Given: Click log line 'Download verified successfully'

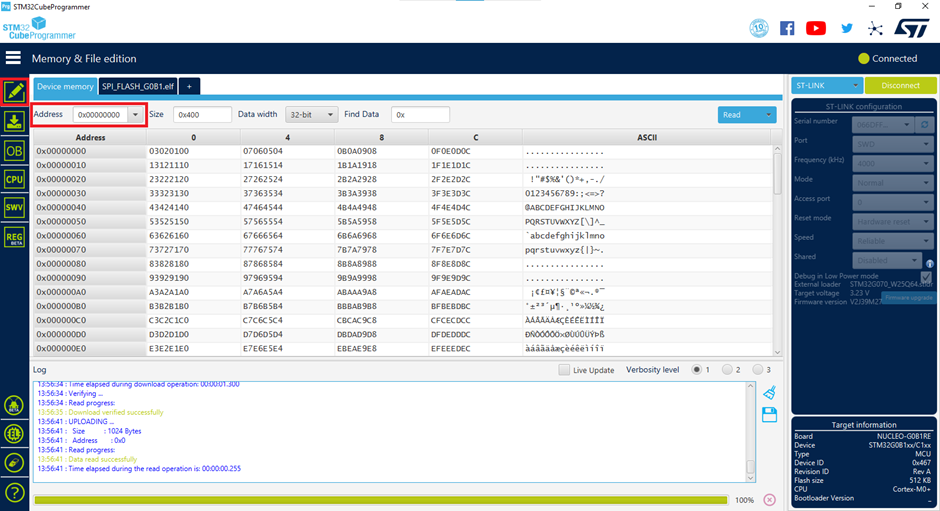Looking at the screenshot, I should pos(116,412).
